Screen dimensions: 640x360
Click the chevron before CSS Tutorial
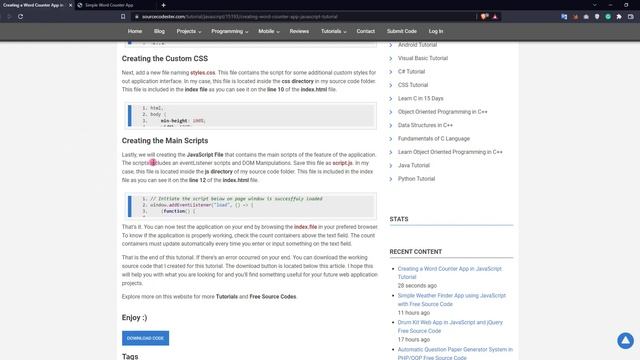pyautogui.click(x=391, y=85)
